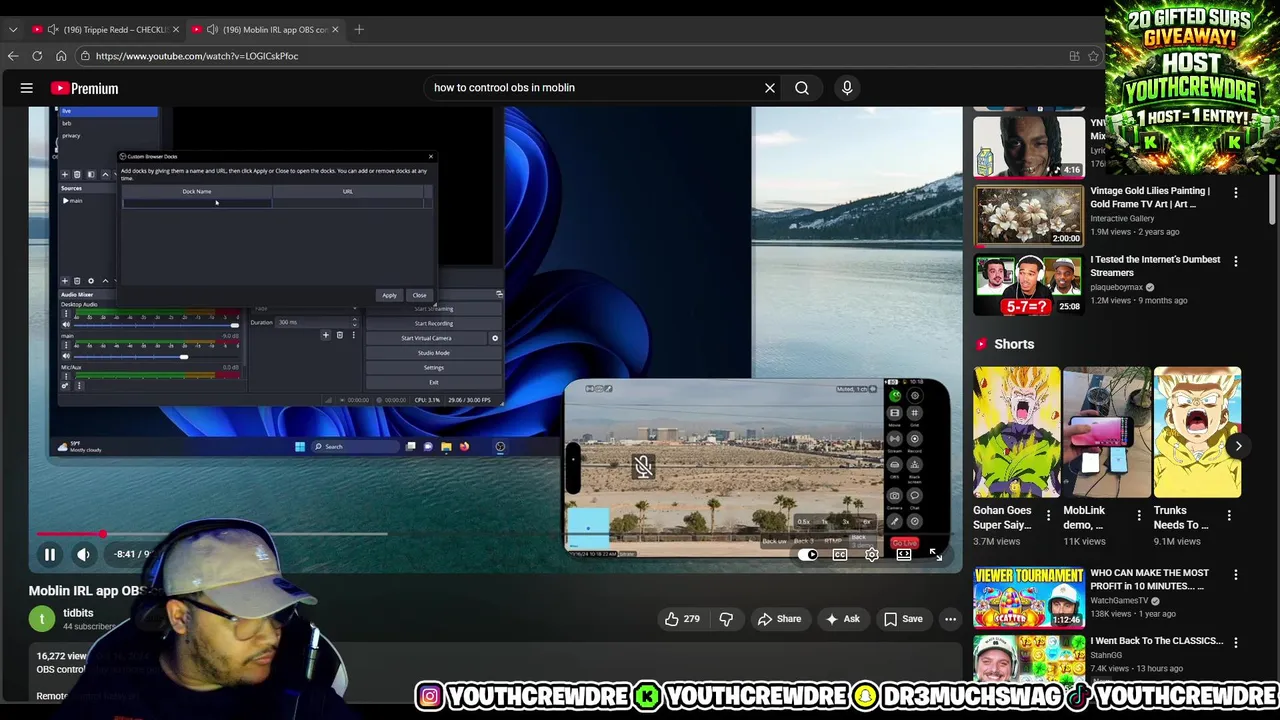Open the plaqueboymax channel link
The image size is (1280, 720).
(1116, 287)
